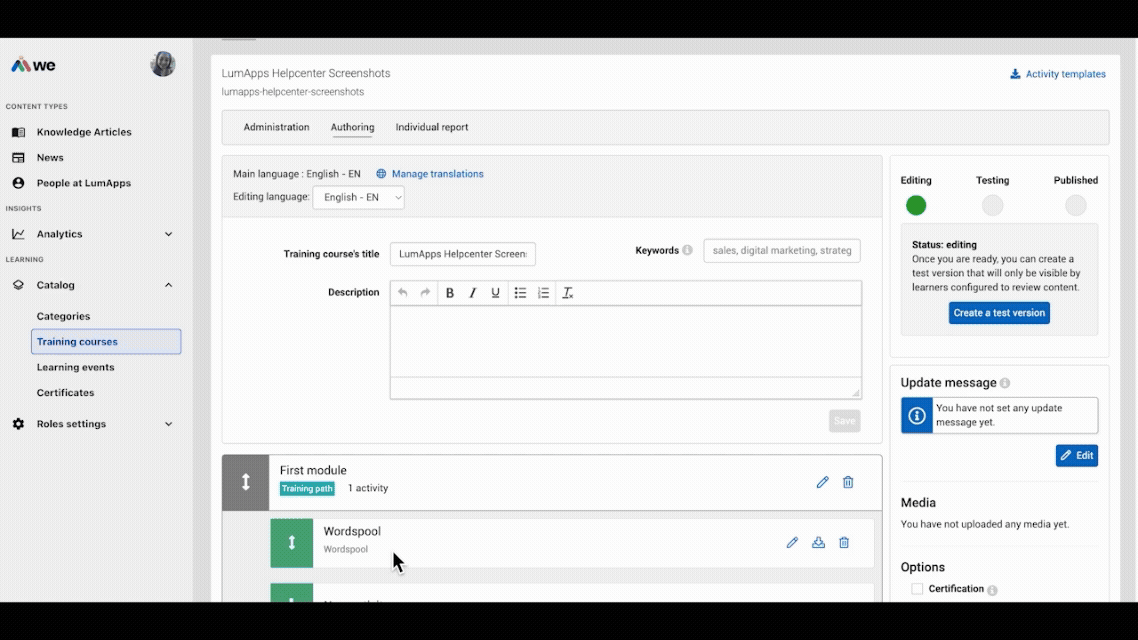Click the Certification info icon
This screenshot has height=640, width=1138.
[992, 591]
